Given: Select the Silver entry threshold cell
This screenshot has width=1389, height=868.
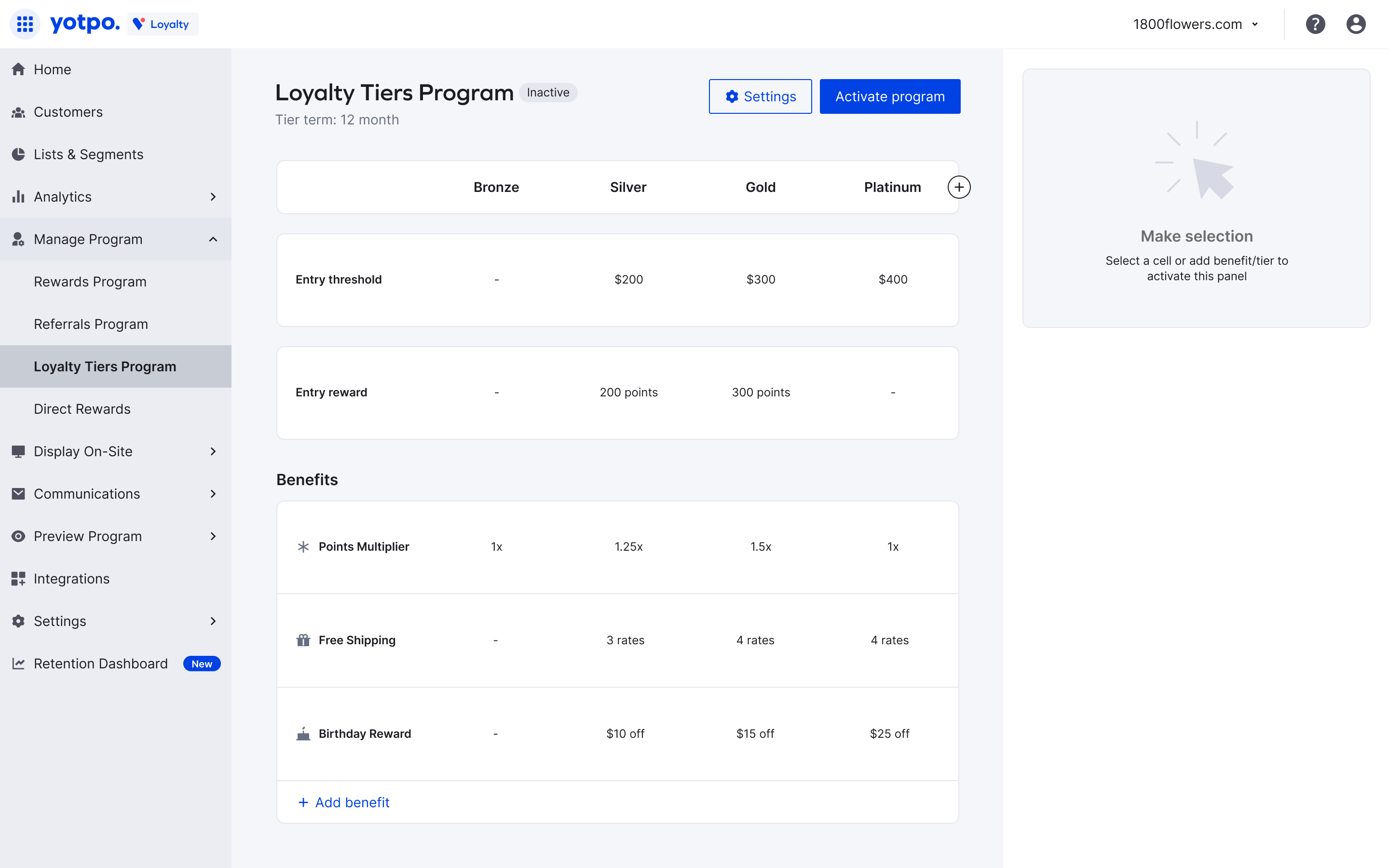Looking at the screenshot, I should (628, 280).
